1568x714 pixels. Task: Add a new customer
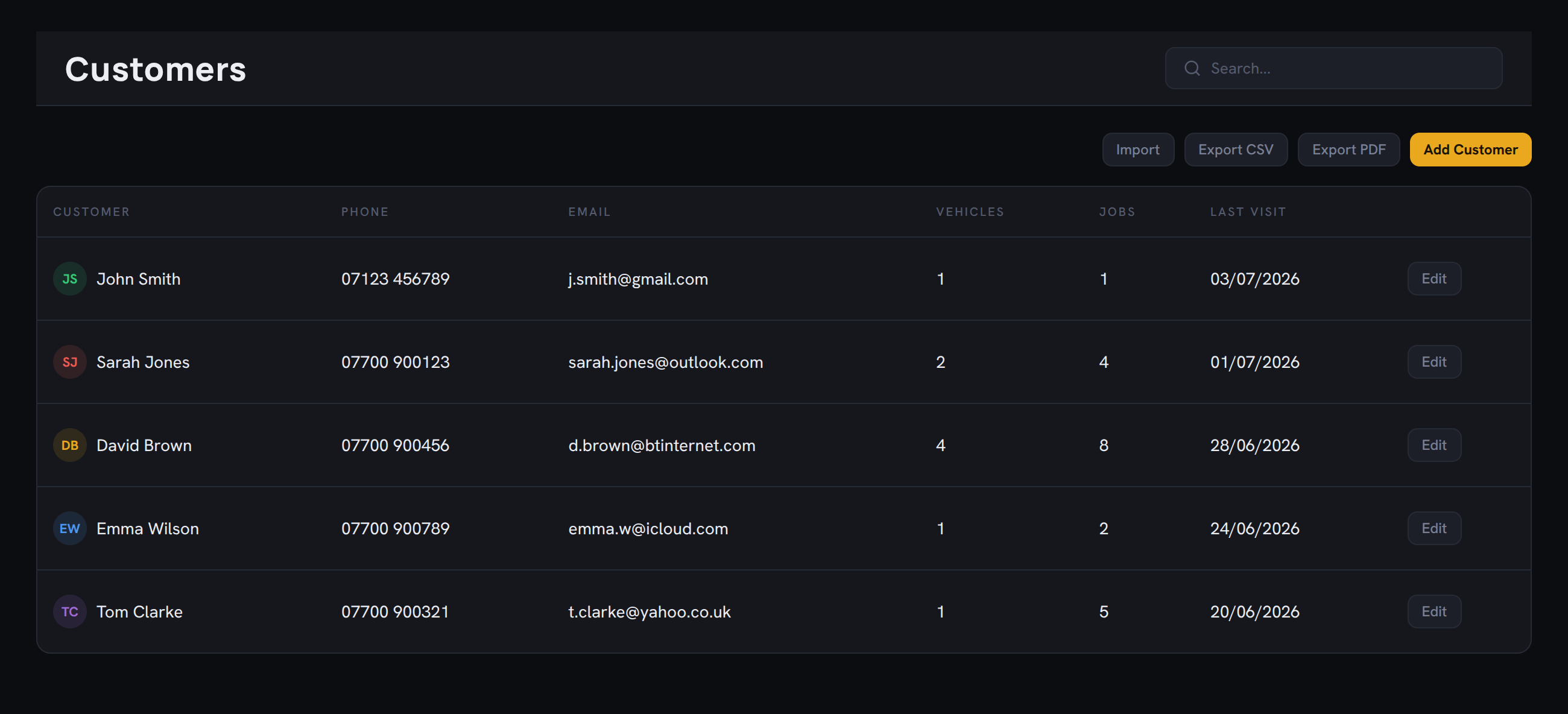point(1470,149)
